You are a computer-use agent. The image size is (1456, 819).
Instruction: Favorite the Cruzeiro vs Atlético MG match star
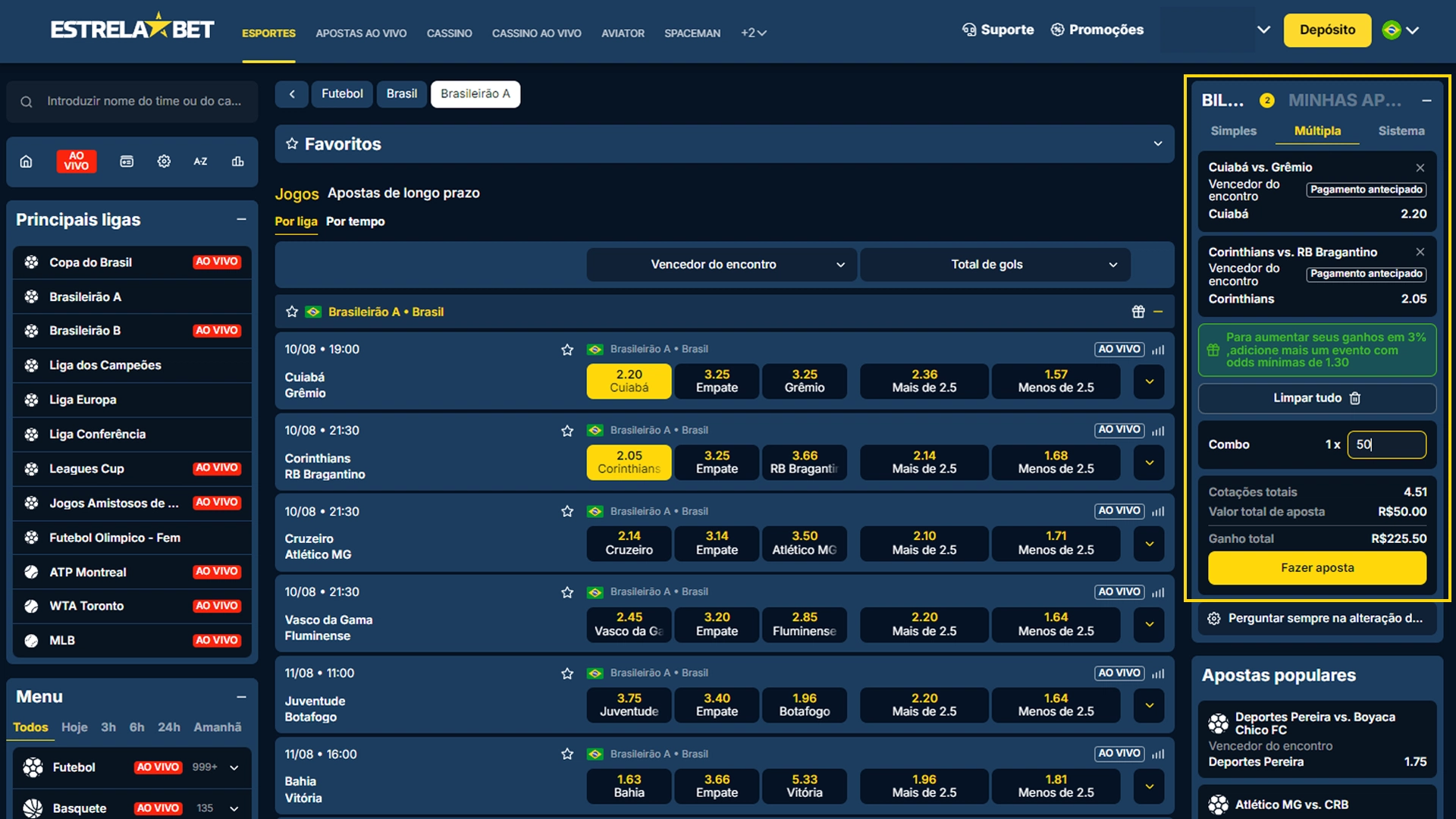(567, 512)
